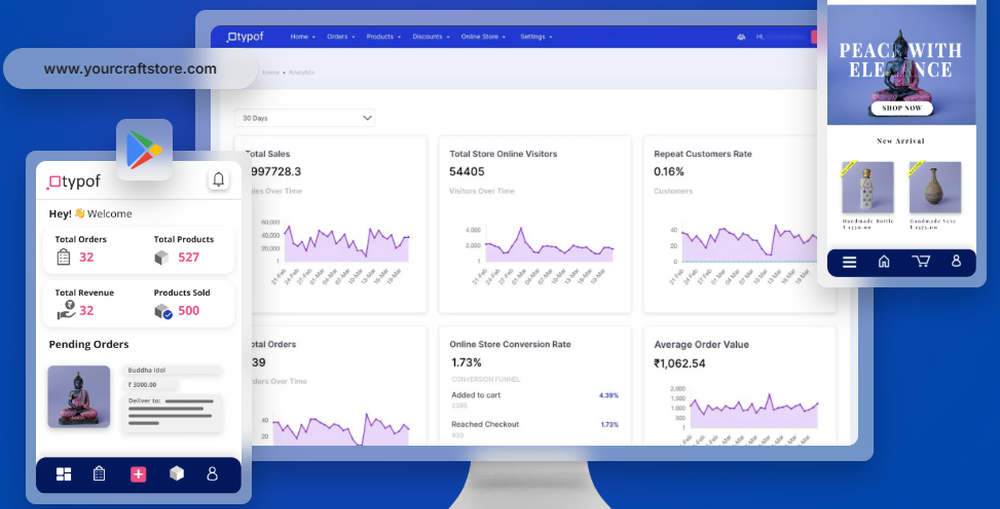The image size is (1000, 509).
Task: Open the Buddha Idol pending order thumbnail
Action: click(78, 396)
